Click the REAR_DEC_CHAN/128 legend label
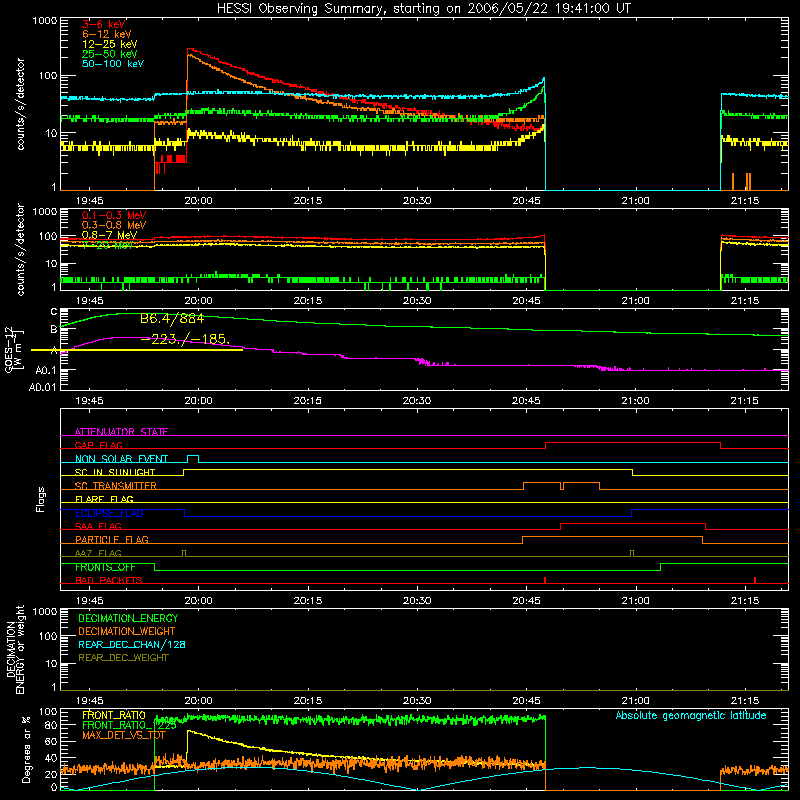 132,644
